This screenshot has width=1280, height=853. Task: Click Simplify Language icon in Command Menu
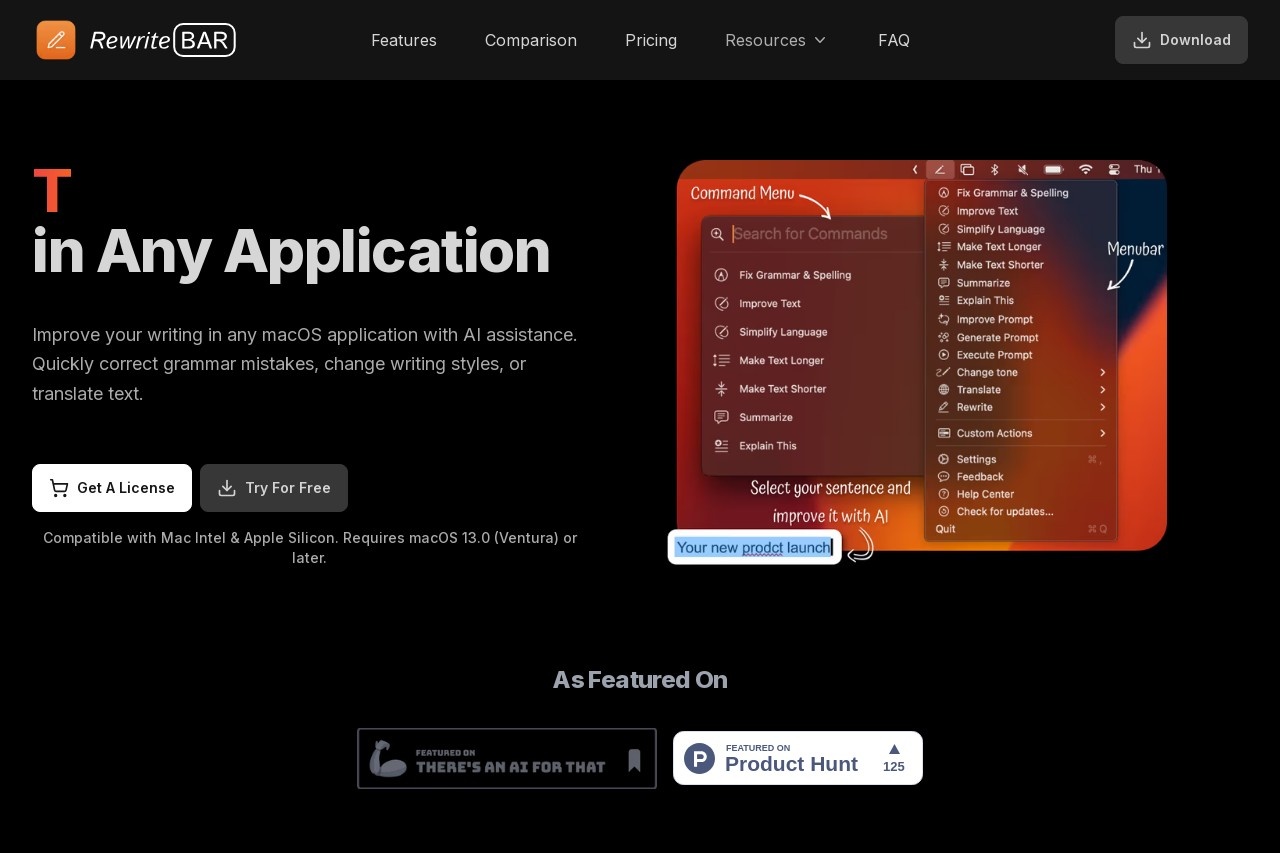(721, 332)
